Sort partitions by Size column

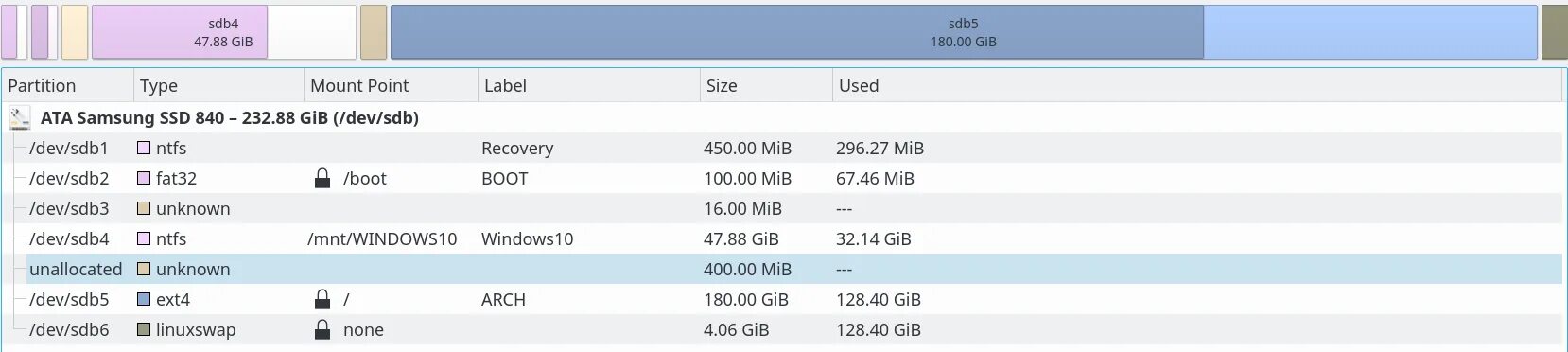766,85
